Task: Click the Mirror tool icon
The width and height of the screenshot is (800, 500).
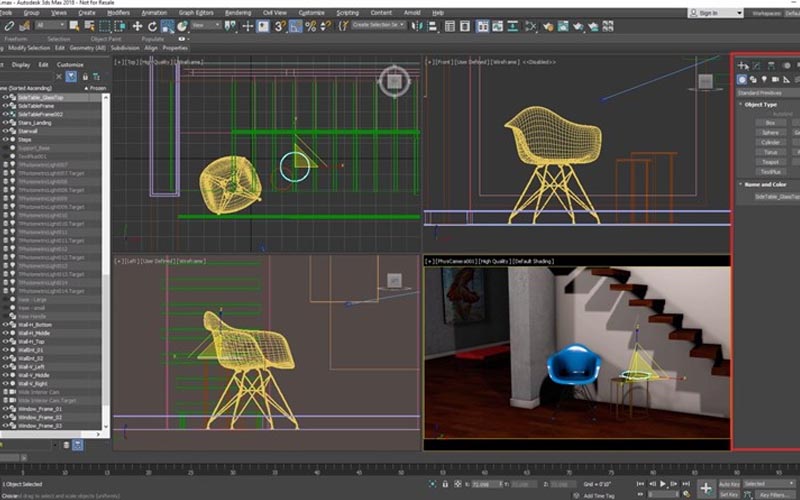Action: 417,26
